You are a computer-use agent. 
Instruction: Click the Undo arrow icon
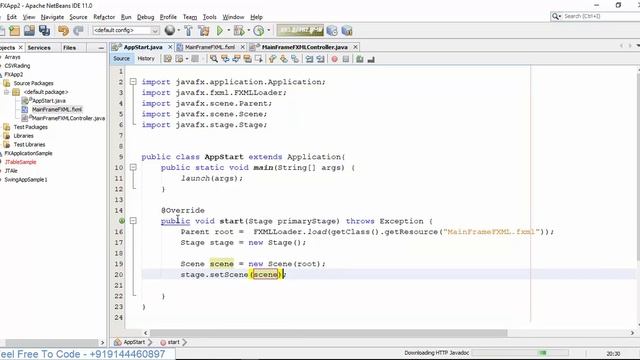click(x=63, y=31)
